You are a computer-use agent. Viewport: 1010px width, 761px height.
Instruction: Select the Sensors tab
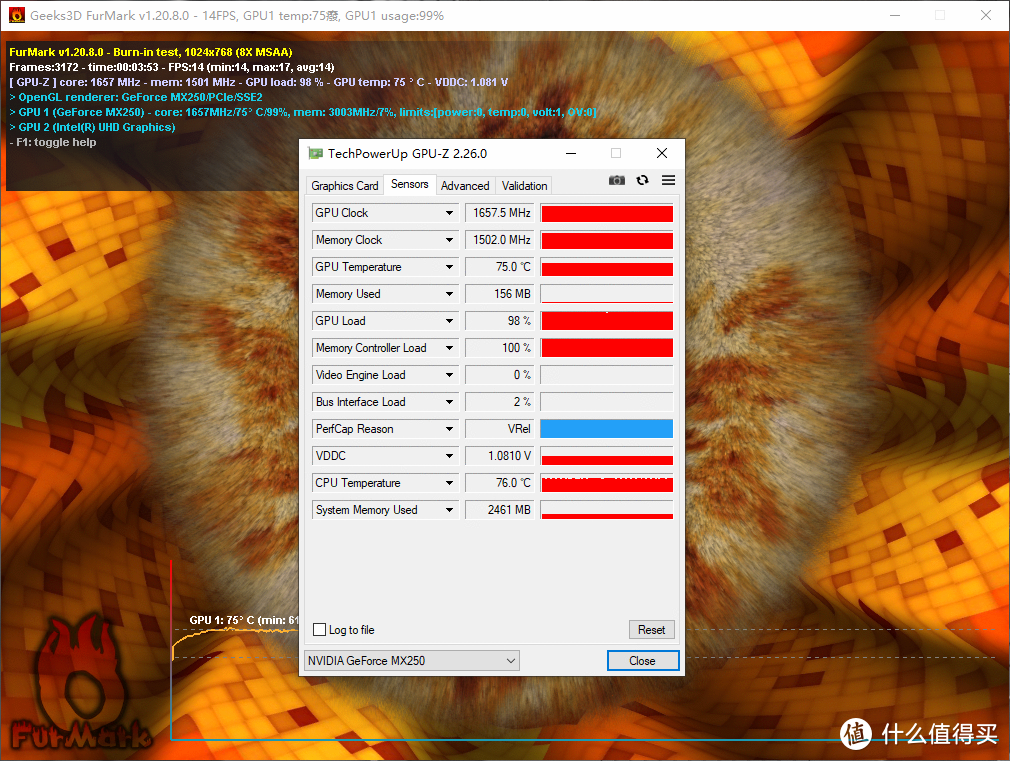pos(410,184)
